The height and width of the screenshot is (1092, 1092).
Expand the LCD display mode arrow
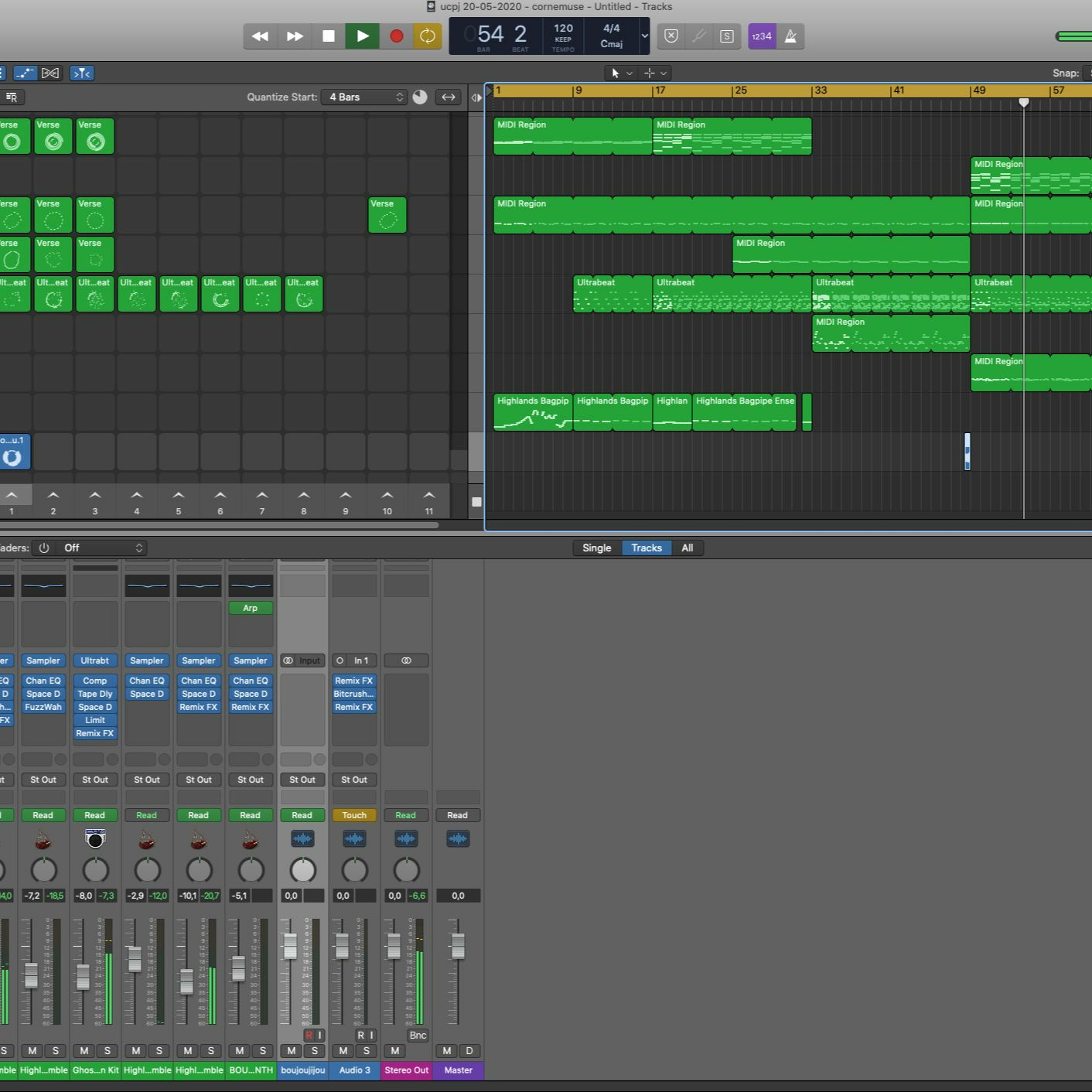tap(644, 36)
